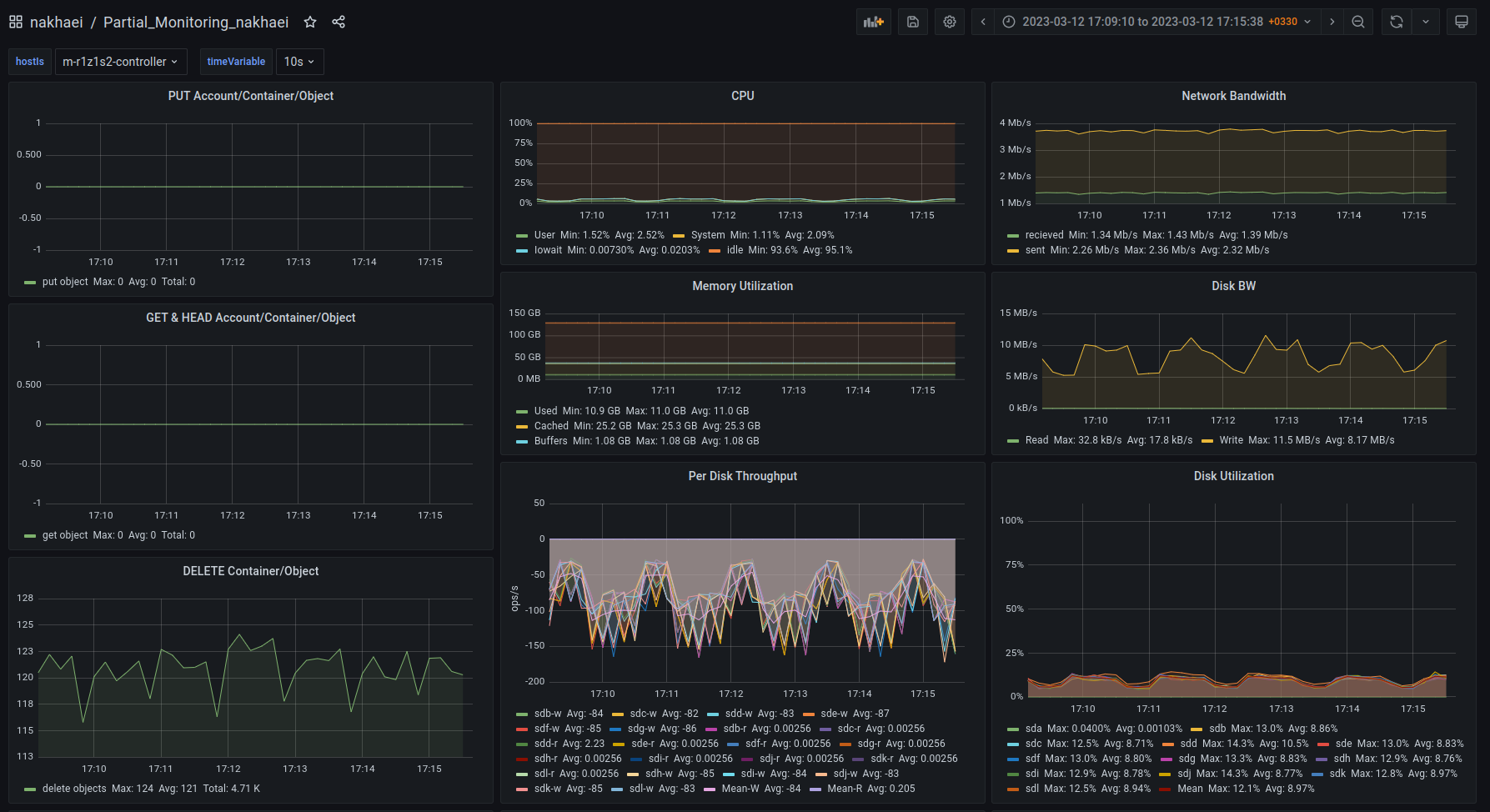The height and width of the screenshot is (812, 1490).
Task: Zoom out the time range
Action: coord(1358,22)
